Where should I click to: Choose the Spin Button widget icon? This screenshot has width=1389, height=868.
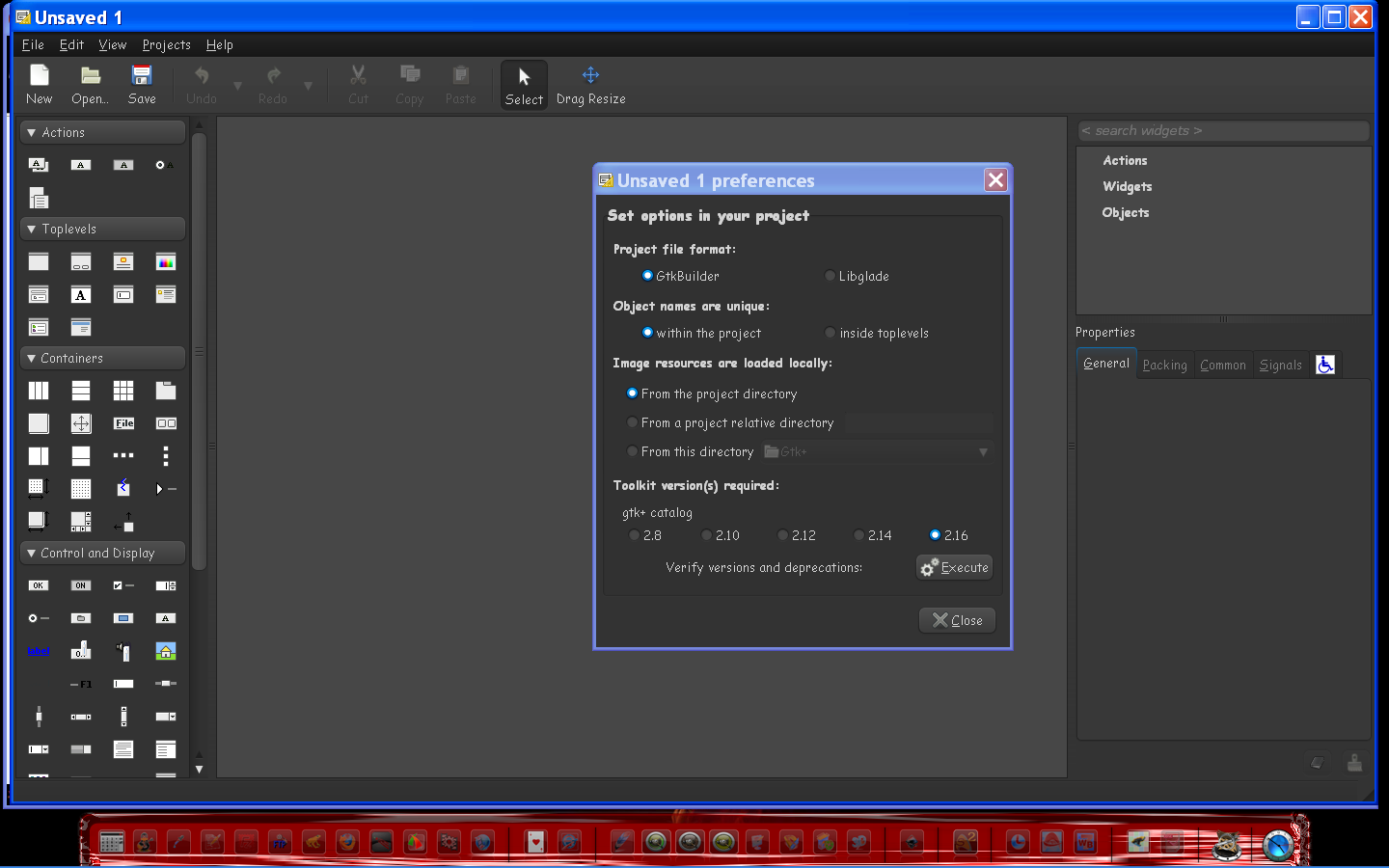tap(166, 585)
